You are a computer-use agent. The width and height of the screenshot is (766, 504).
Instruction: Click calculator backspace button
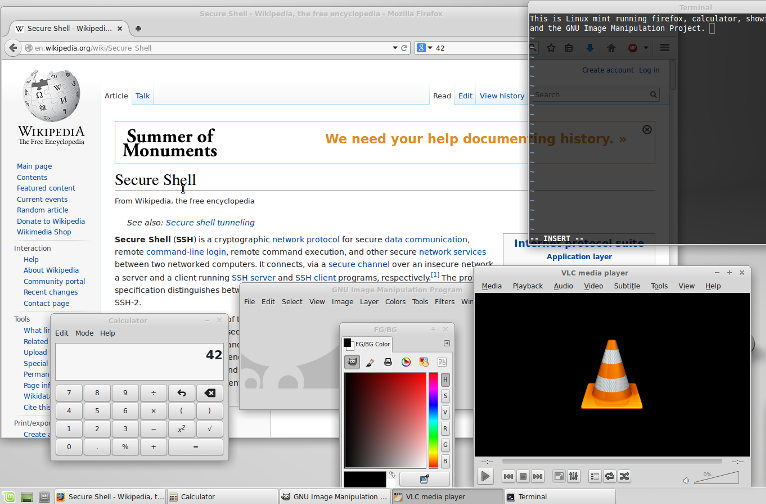(210, 393)
